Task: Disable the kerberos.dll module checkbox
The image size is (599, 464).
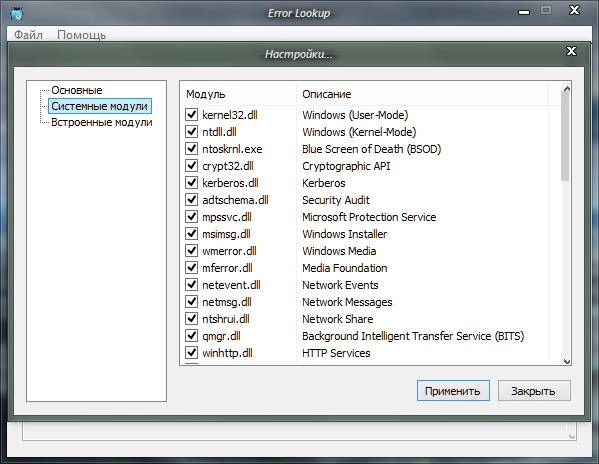Action: pos(191,183)
